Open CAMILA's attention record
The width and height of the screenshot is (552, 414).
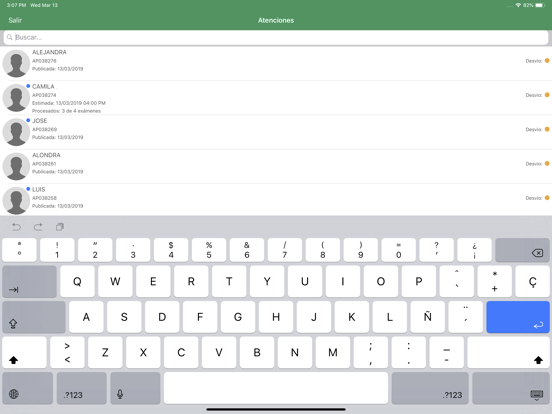coord(276,98)
